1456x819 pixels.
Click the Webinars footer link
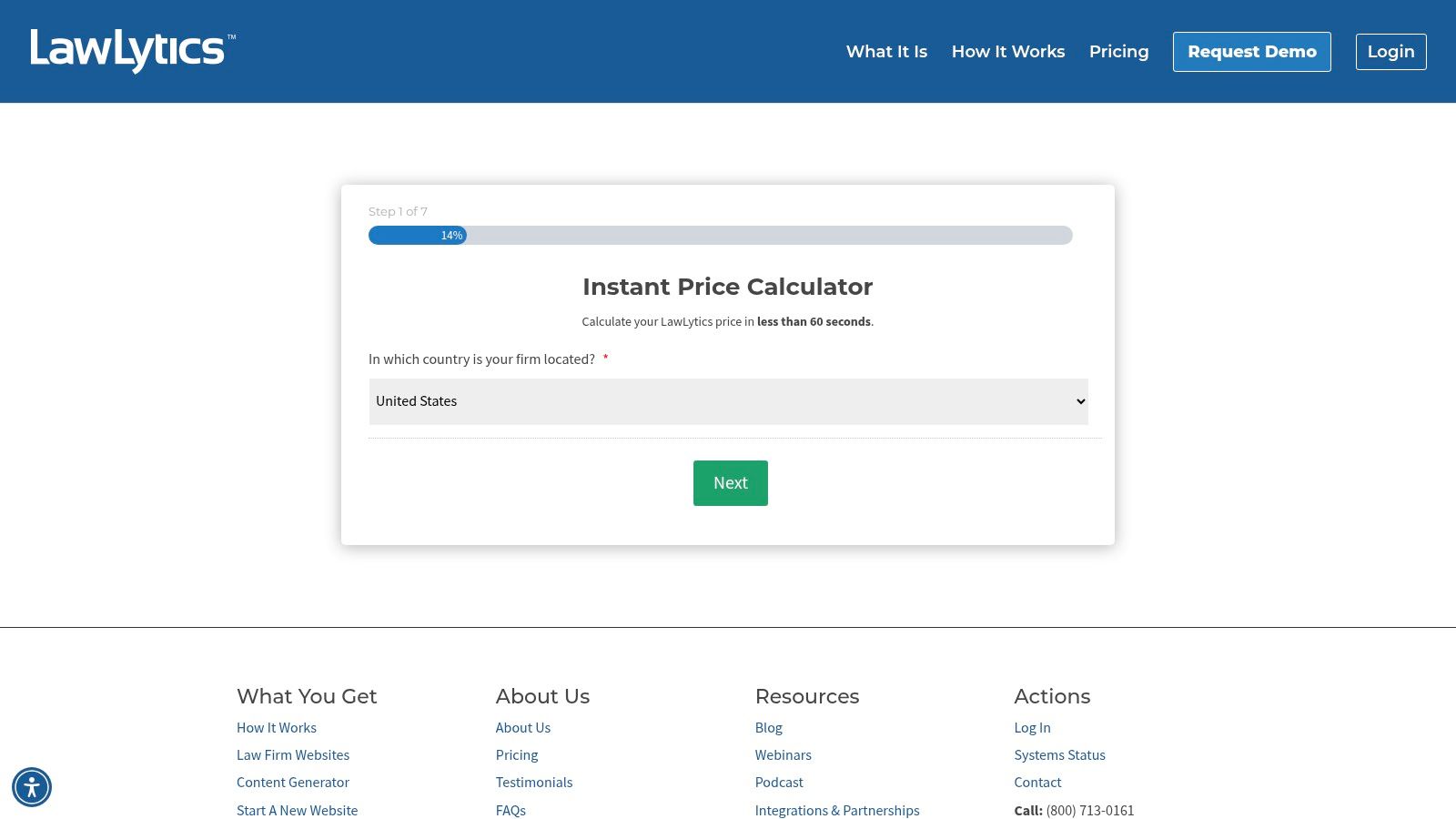[x=783, y=754]
